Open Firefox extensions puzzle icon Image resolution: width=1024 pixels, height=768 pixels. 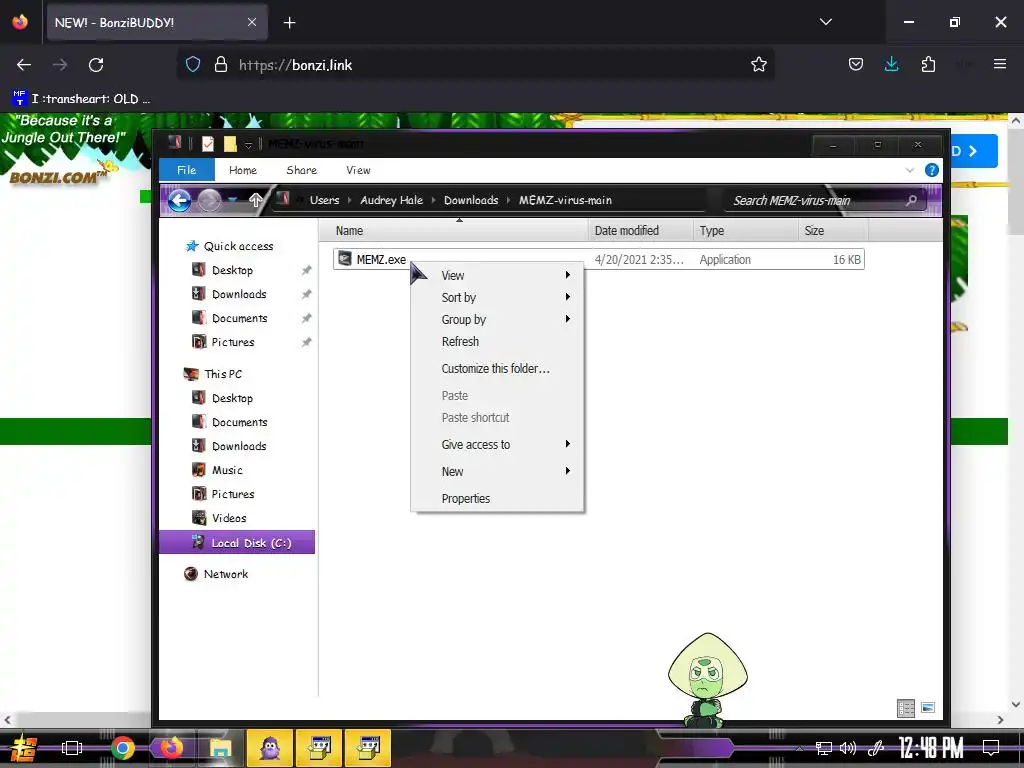[928, 65]
